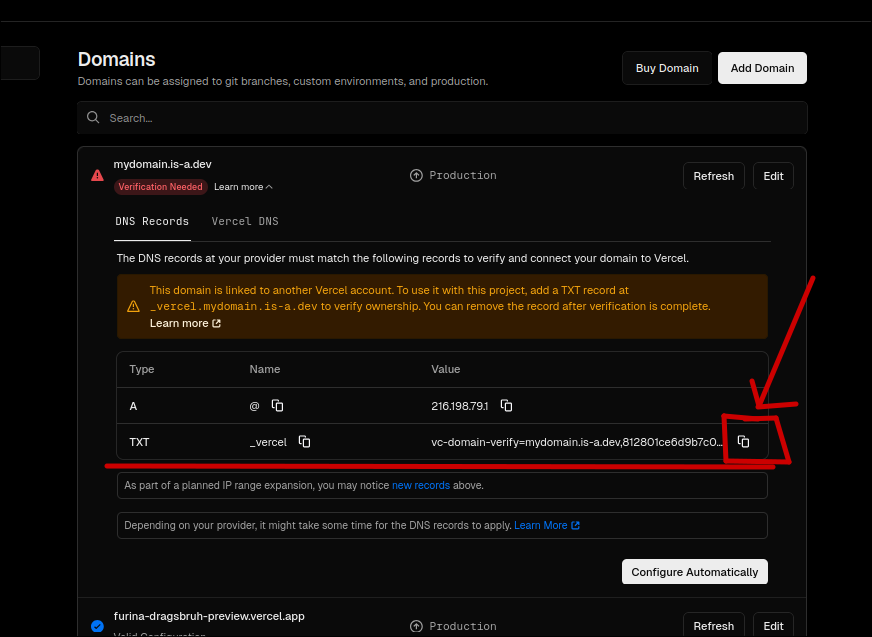Click the Add Domain button
This screenshot has width=872, height=637.
click(x=762, y=68)
